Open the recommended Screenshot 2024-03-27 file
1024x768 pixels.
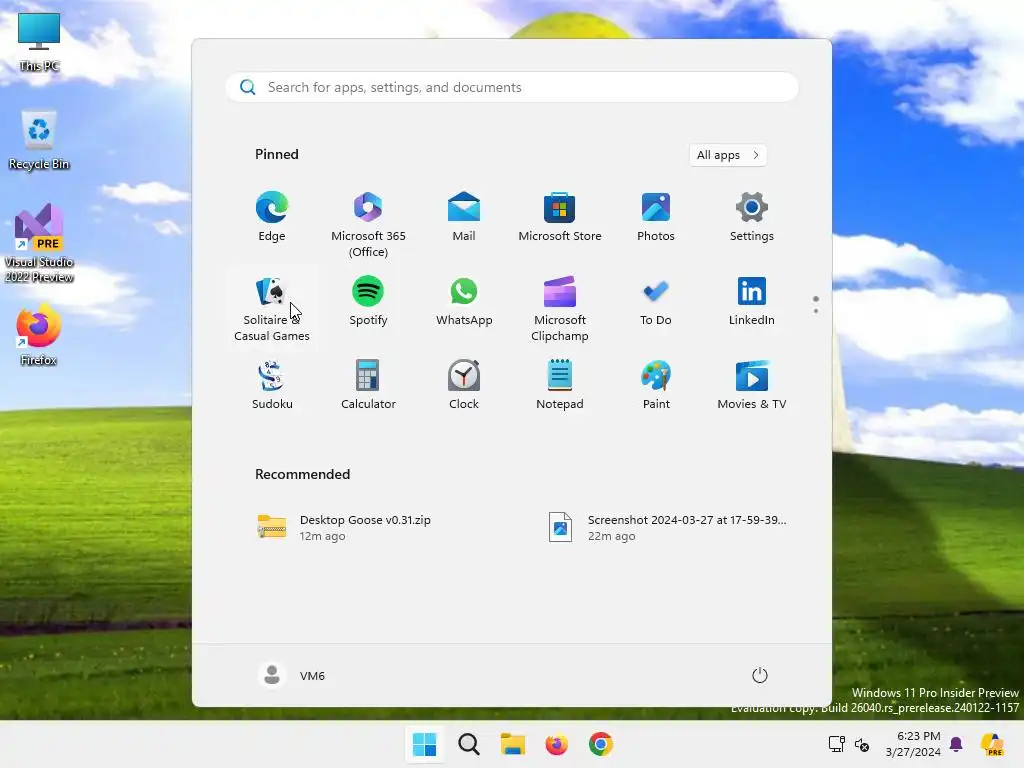point(667,528)
